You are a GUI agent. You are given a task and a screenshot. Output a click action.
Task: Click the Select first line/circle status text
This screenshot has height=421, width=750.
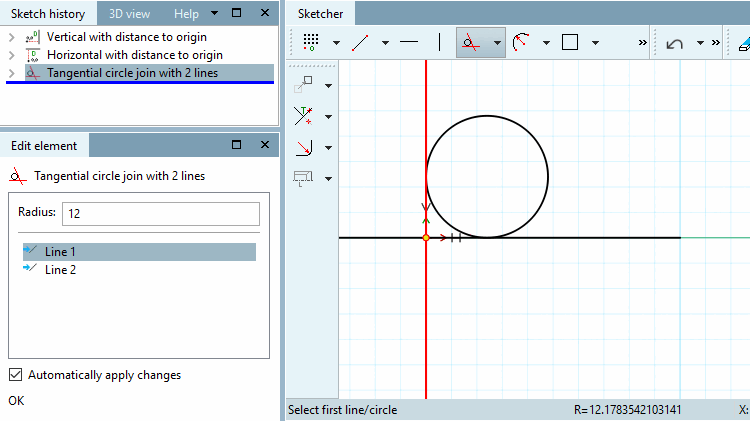(342, 410)
